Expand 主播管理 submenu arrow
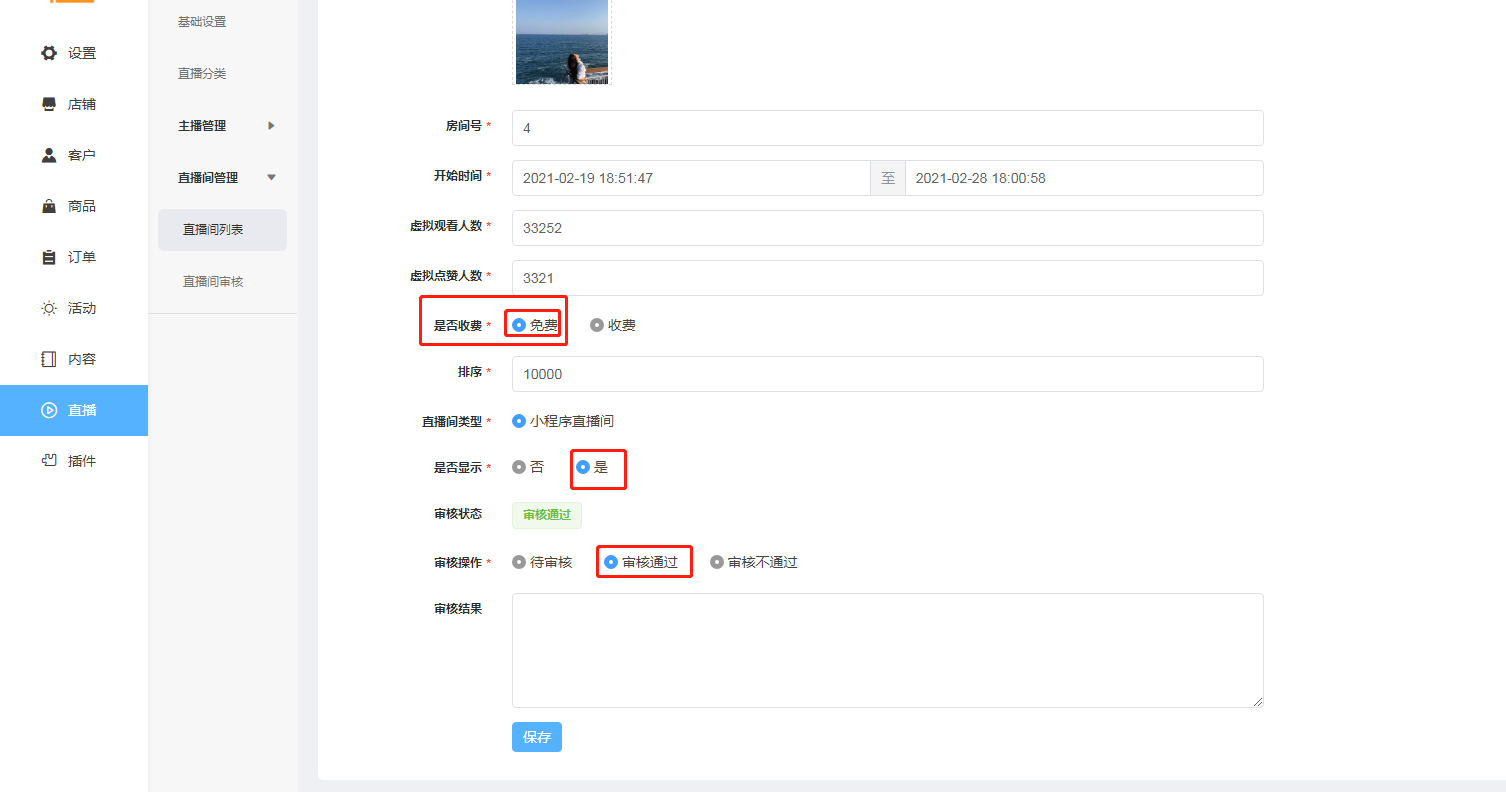The image size is (1506, 792). click(271, 126)
